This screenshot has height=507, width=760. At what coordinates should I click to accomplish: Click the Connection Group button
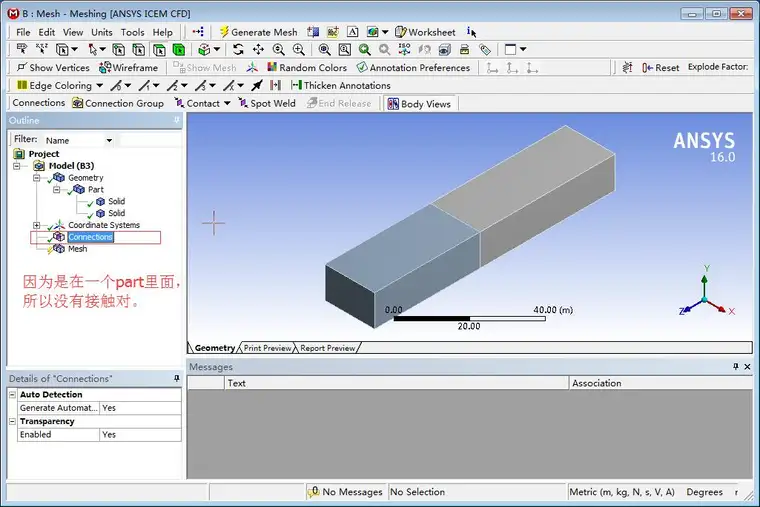[118, 103]
